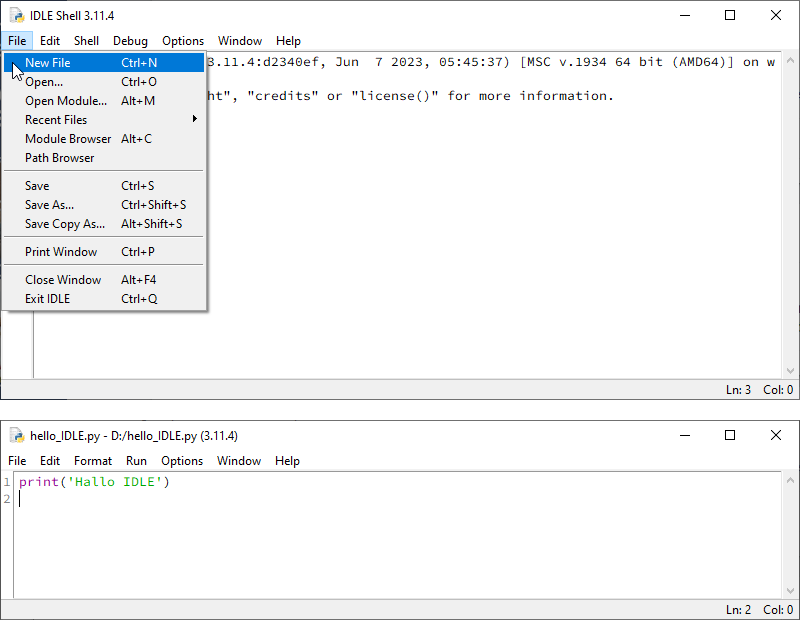This screenshot has width=800, height=620.
Task: Click [MSC v.1934 64 bit text
Action: 592,62
